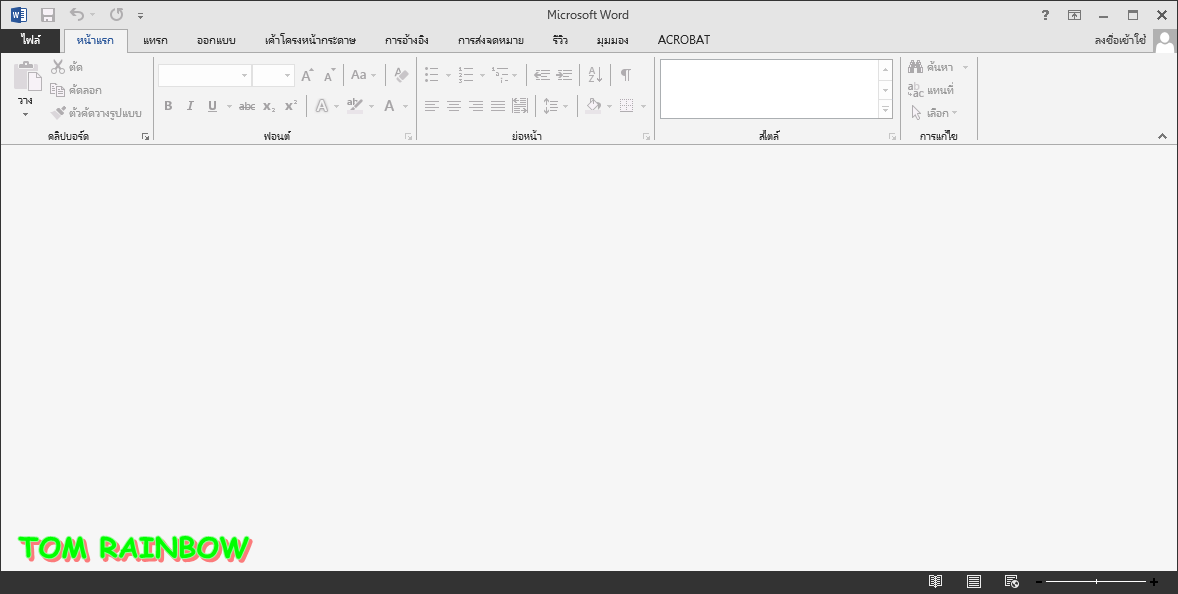Click Text Effects outlined A icon

tap(322, 106)
